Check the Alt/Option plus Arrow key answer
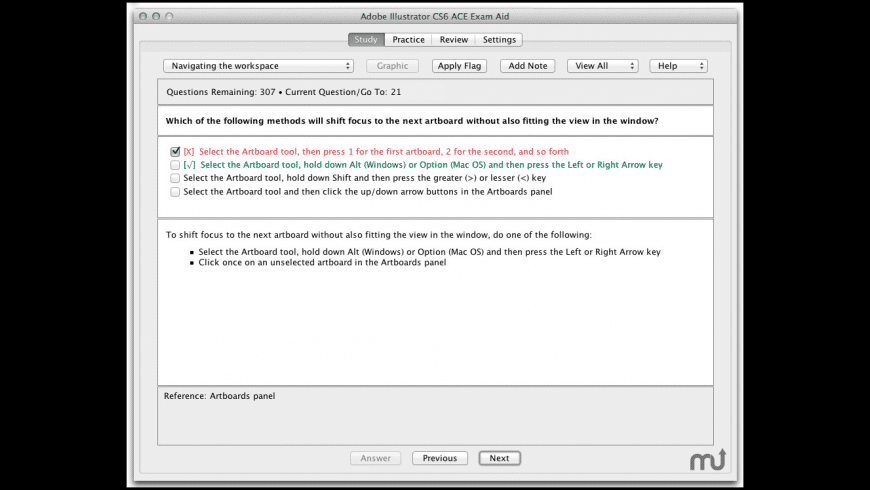 click(x=175, y=165)
